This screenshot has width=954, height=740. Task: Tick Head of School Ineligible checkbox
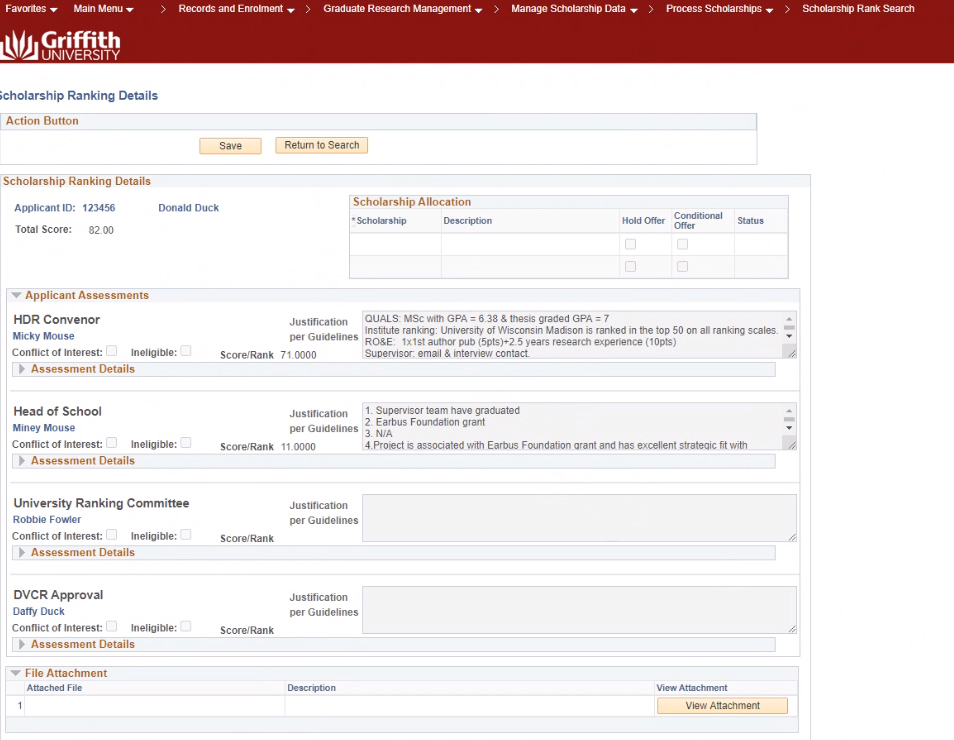pyautogui.click(x=186, y=443)
